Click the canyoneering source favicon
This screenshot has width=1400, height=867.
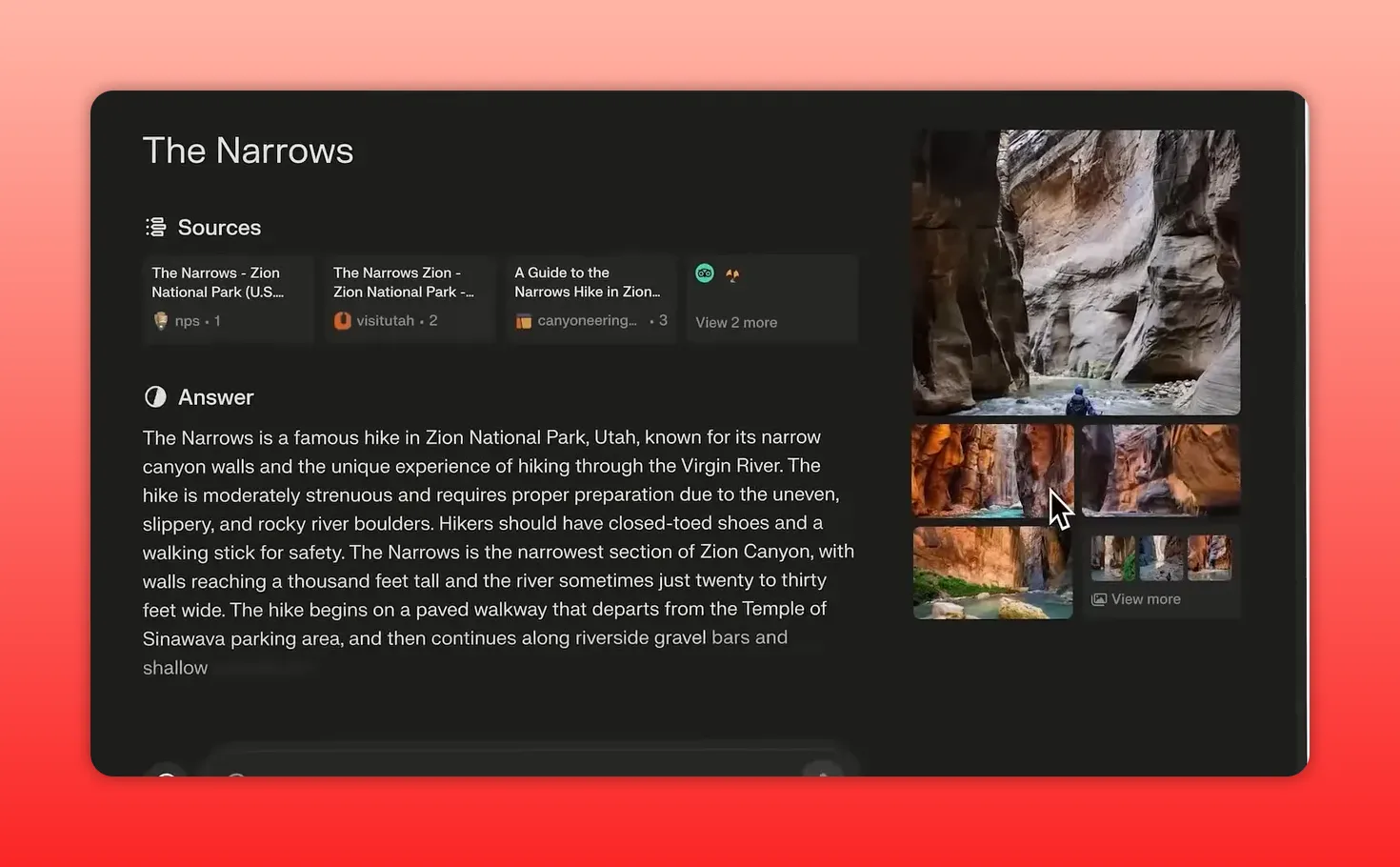(523, 320)
